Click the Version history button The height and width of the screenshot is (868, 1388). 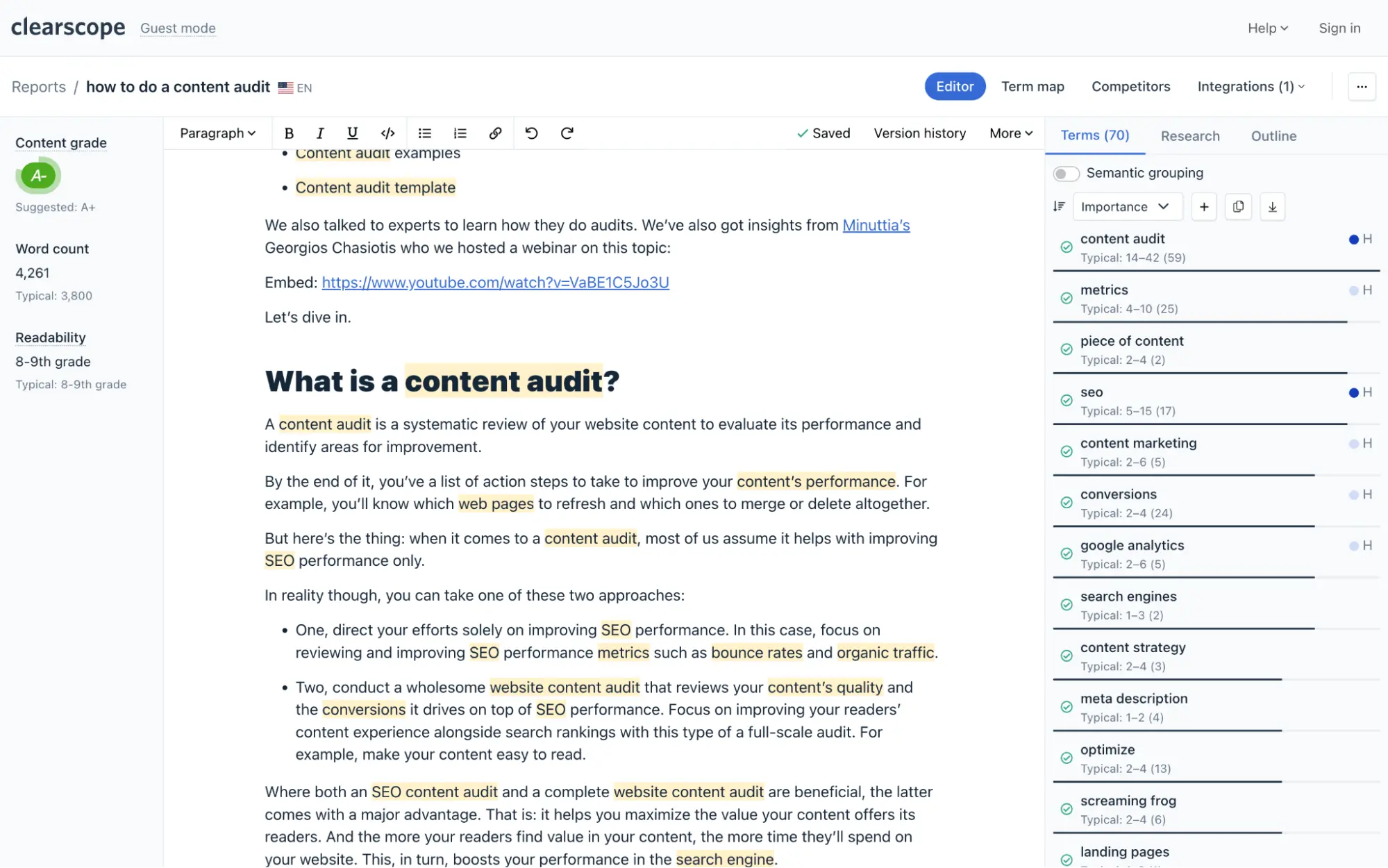point(919,133)
